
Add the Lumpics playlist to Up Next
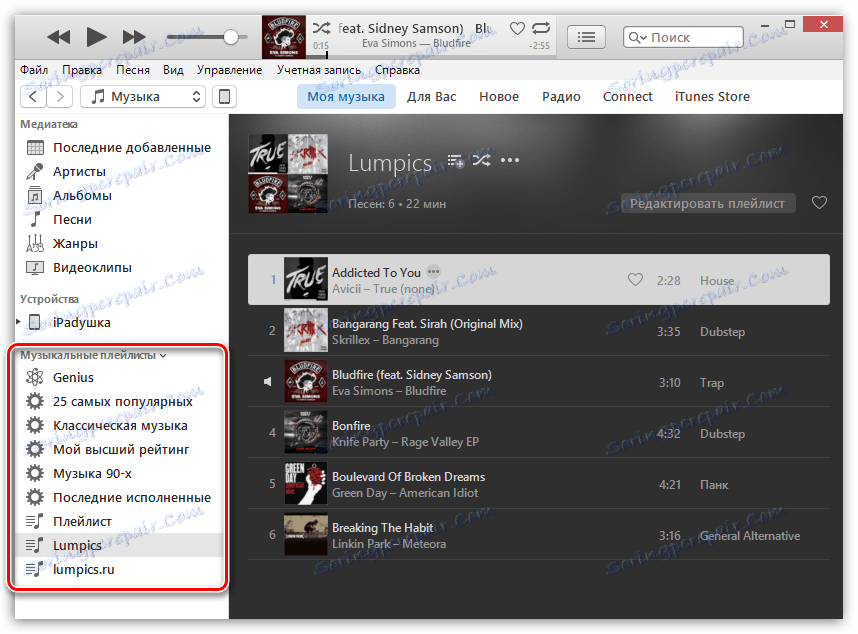tap(455, 161)
